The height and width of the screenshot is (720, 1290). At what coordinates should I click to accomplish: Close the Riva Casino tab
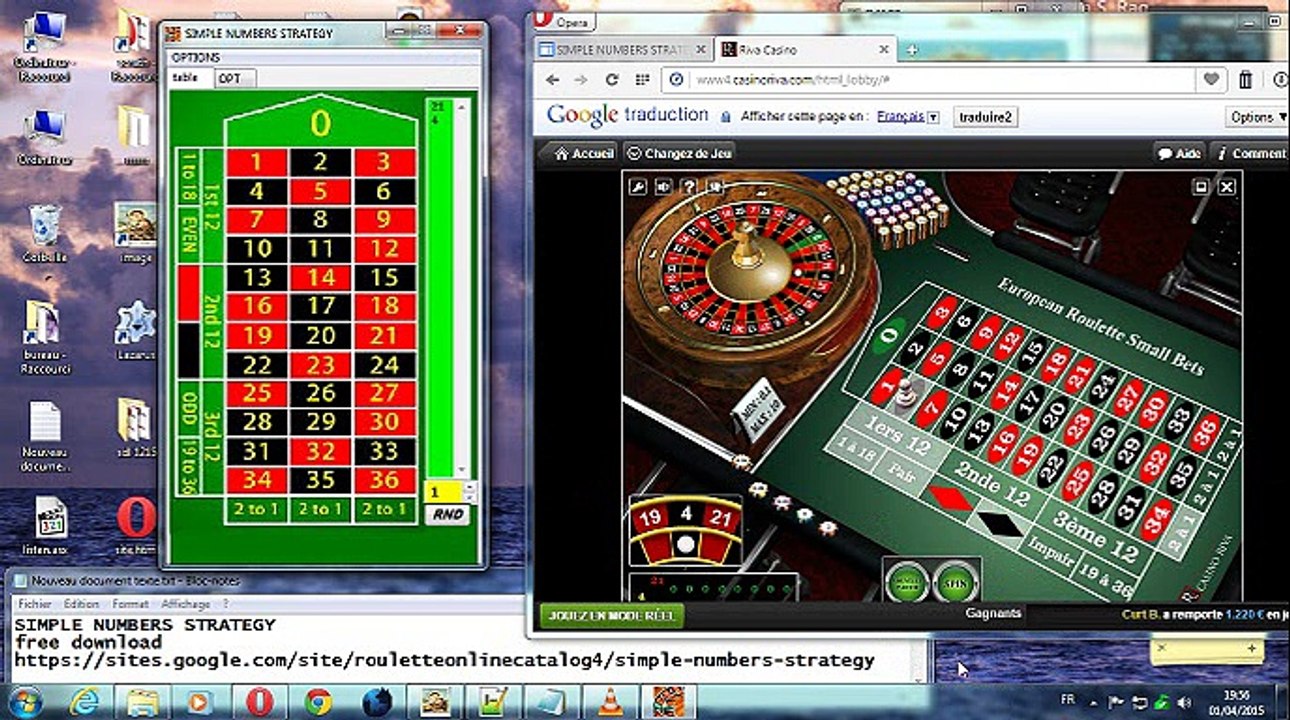coord(884,49)
